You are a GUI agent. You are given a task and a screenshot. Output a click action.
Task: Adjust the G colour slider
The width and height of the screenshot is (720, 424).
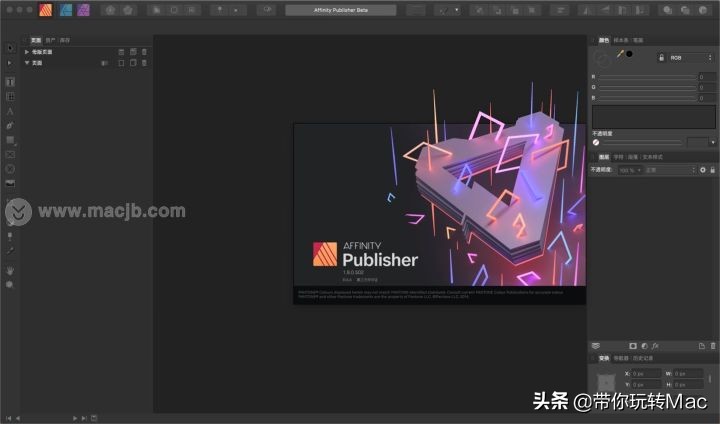(x=647, y=87)
